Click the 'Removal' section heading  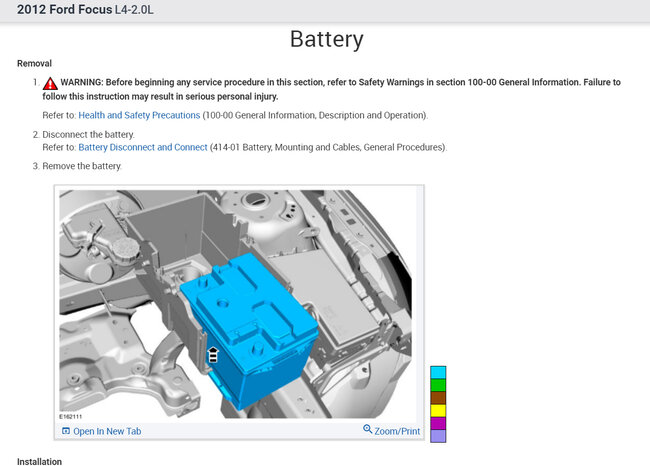click(34, 63)
